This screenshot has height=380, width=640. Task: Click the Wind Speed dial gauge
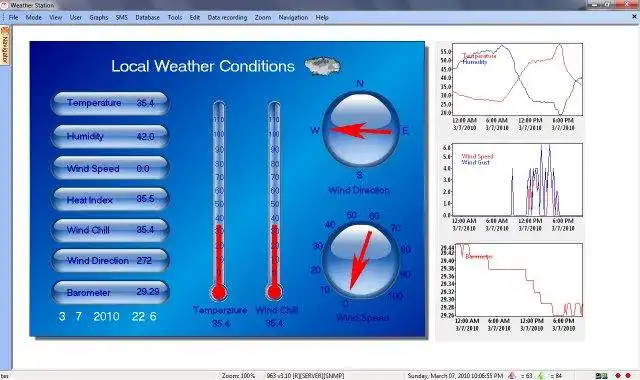pos(360,261)
